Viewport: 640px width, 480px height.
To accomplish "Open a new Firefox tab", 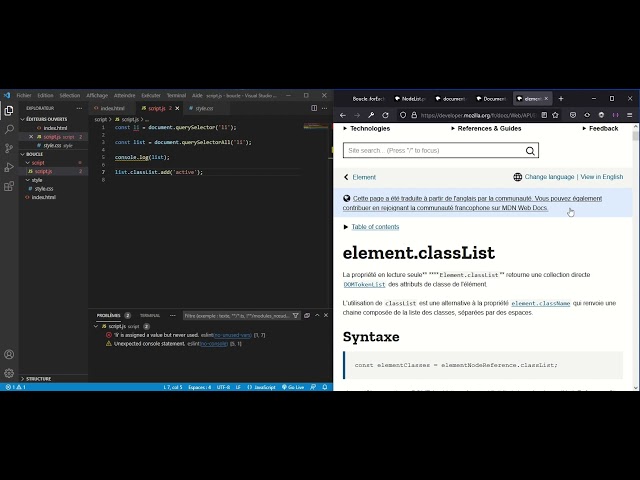I will coord(561,99).
